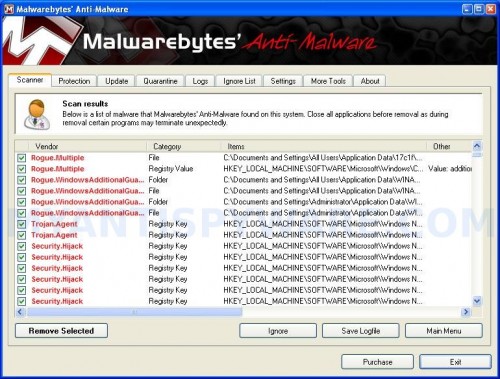
Task: Click the Malwarebytes title bar logo icon
Action: coord(9,9)
